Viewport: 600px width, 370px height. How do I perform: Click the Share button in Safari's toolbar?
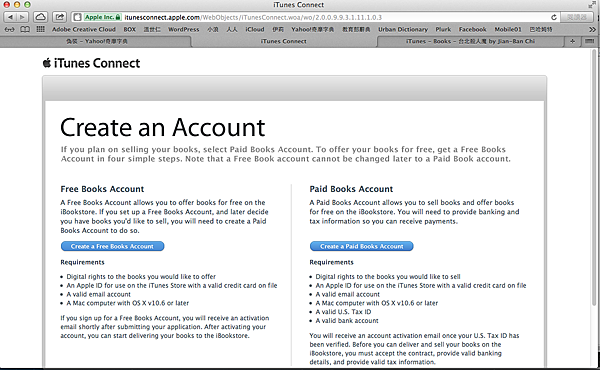[59, 17]
